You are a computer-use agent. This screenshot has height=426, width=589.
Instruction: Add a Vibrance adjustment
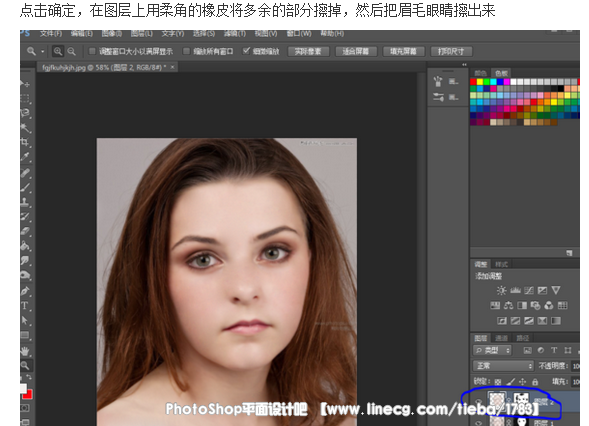[x=556, y=290]
